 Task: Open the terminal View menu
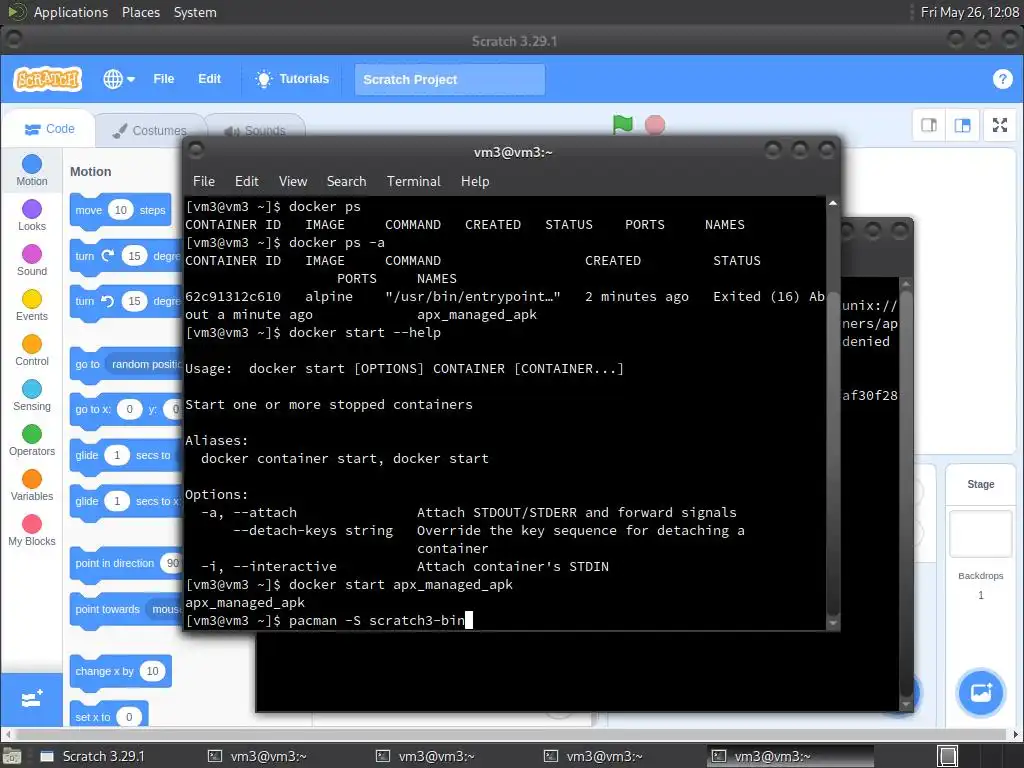click(293, 182)
